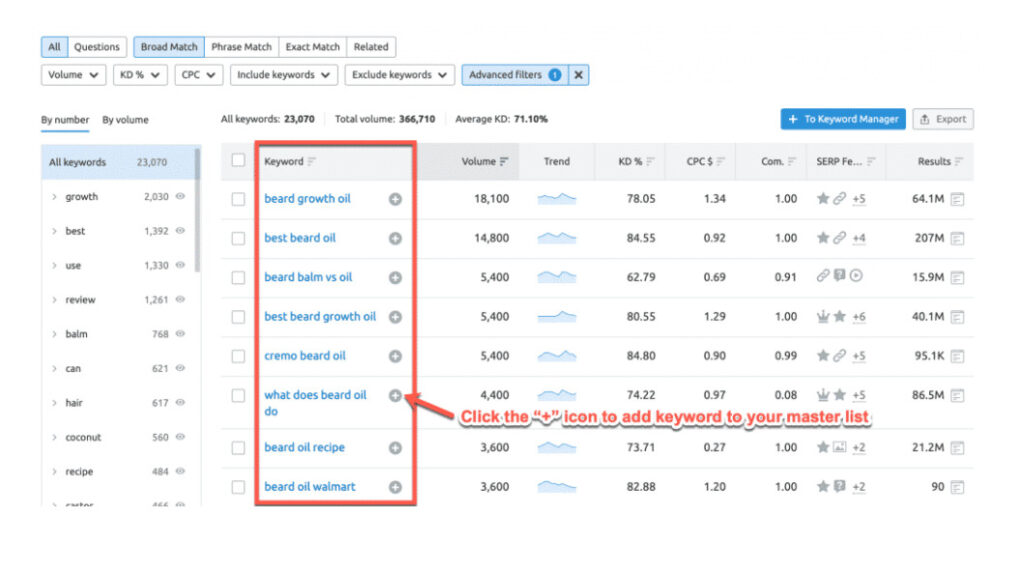Add 'beard balm vs oil' via plus icon
This screenshot has width=1024, height=575.
point(395,278)
